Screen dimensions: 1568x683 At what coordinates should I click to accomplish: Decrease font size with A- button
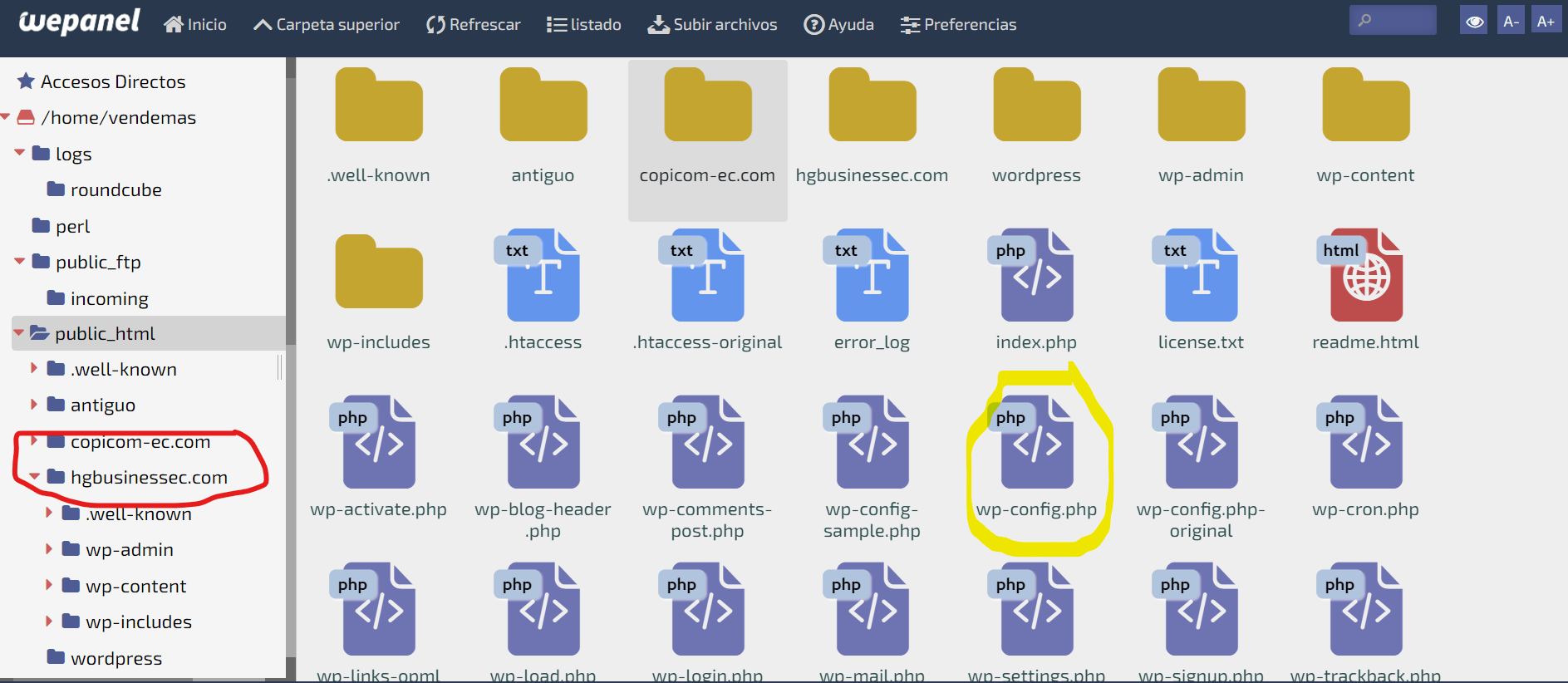pyautogui.click(x=1511, y=21)
